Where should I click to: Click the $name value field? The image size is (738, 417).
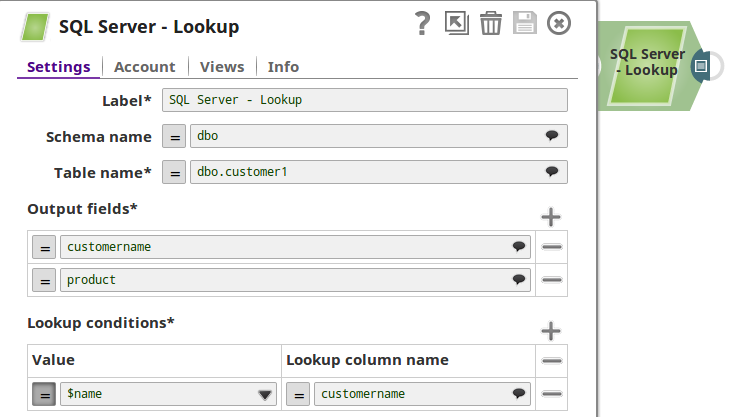click(168, 394)
